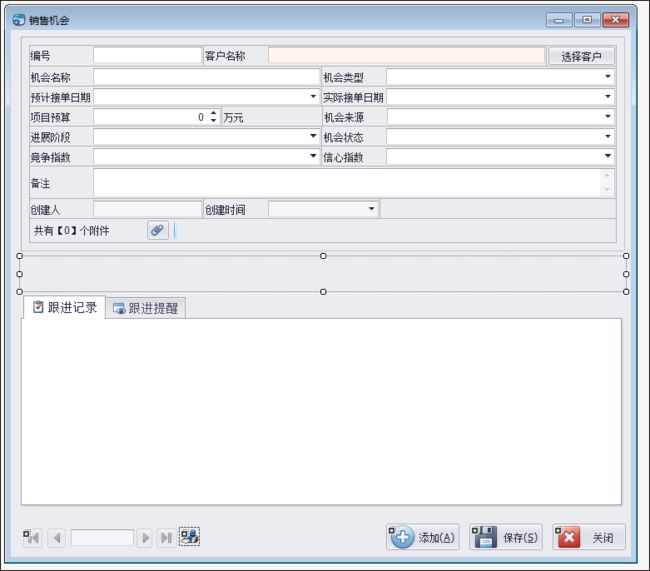Image resolution: width=650 pixels, height=571 pixels.
Task: Click the floppy disk icon on 保存
Action: click(x=485, y=537)
